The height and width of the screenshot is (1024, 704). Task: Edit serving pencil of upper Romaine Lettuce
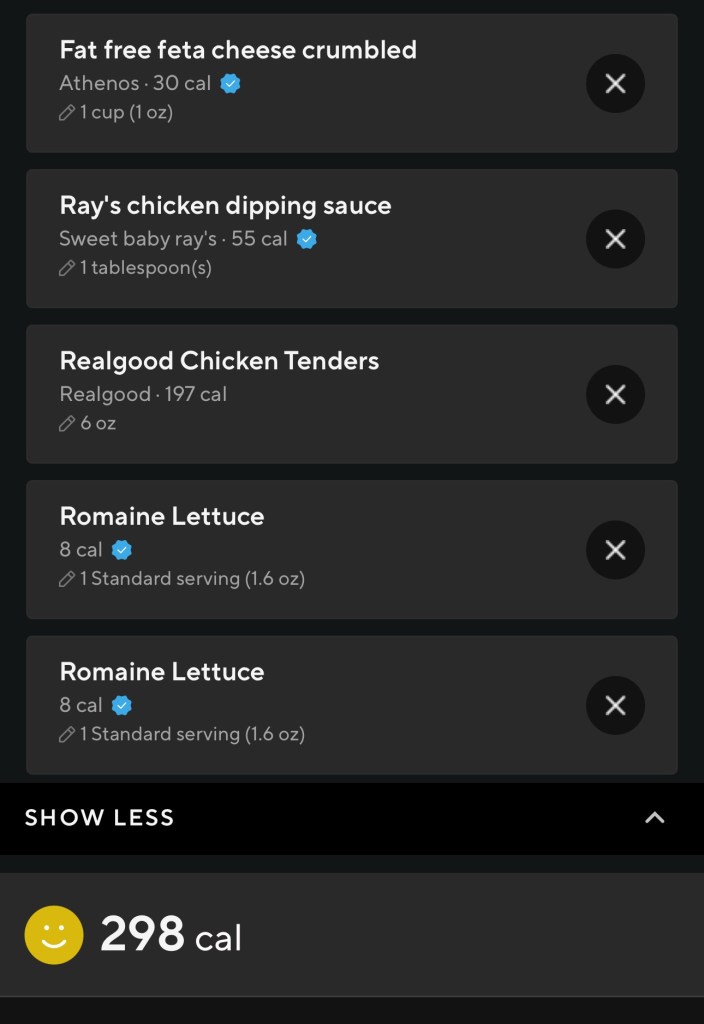[67, 579]
